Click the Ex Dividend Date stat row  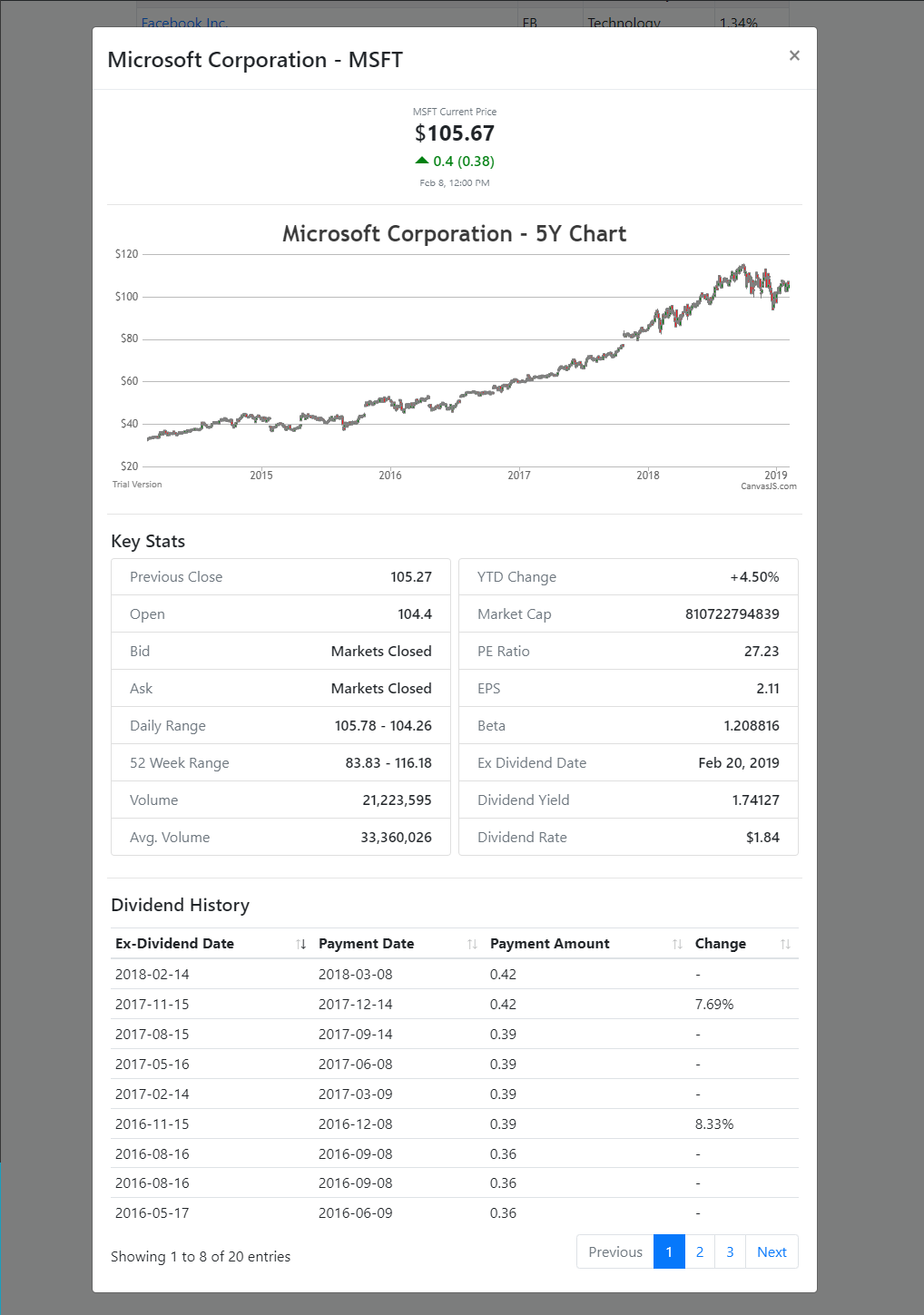click(x=628, y=763)
